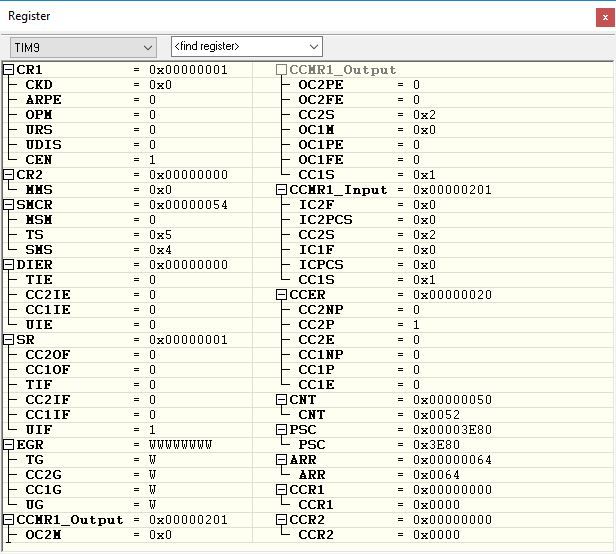Click CCER value 0x00000020
Screen dimensions: 616x554
pyautogui.click(x=452, y=295)
